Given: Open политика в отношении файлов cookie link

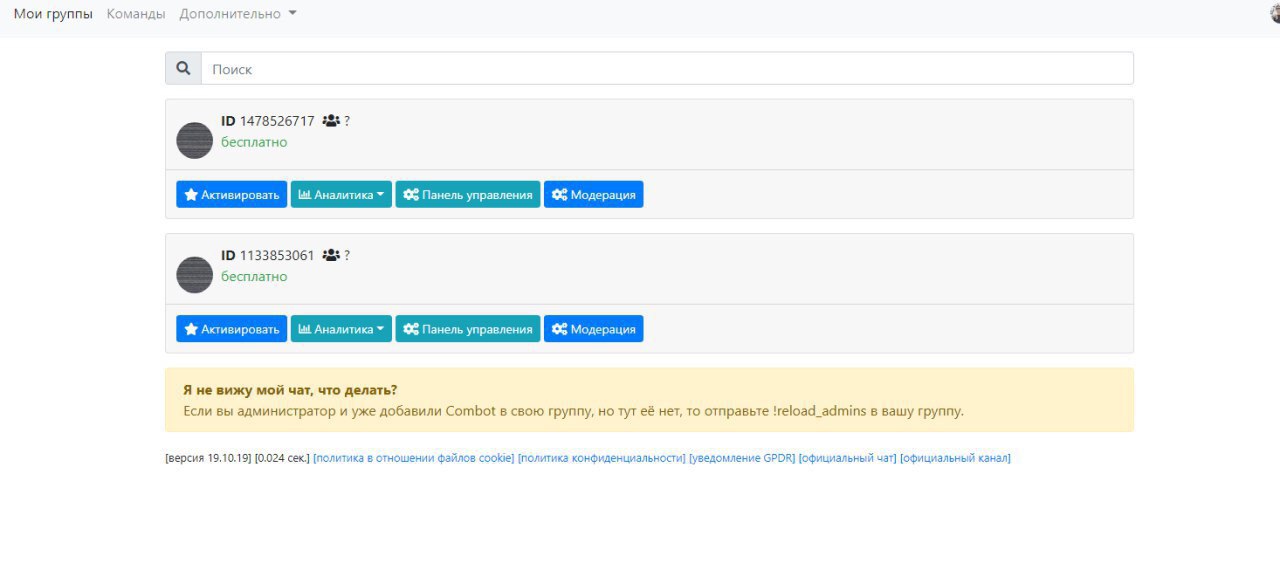Looking at the screenshot, I should [414, 458].
